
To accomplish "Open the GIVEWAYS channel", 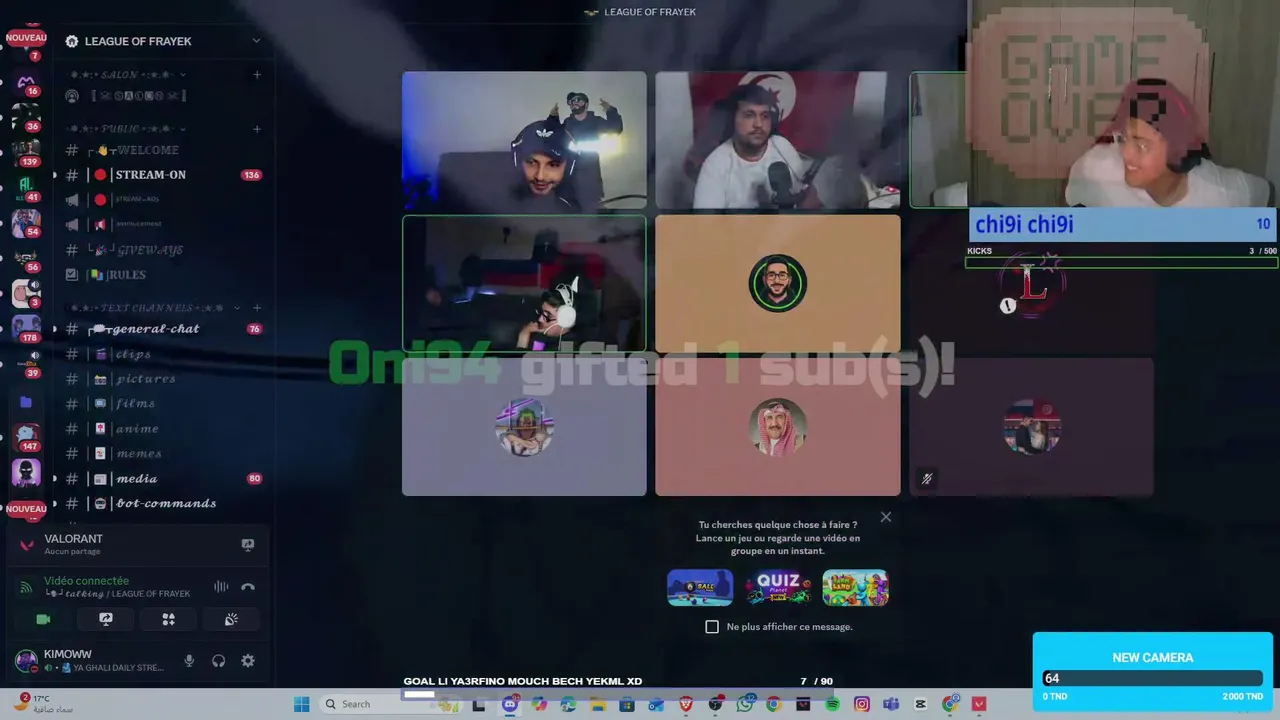I will [163, 250].
